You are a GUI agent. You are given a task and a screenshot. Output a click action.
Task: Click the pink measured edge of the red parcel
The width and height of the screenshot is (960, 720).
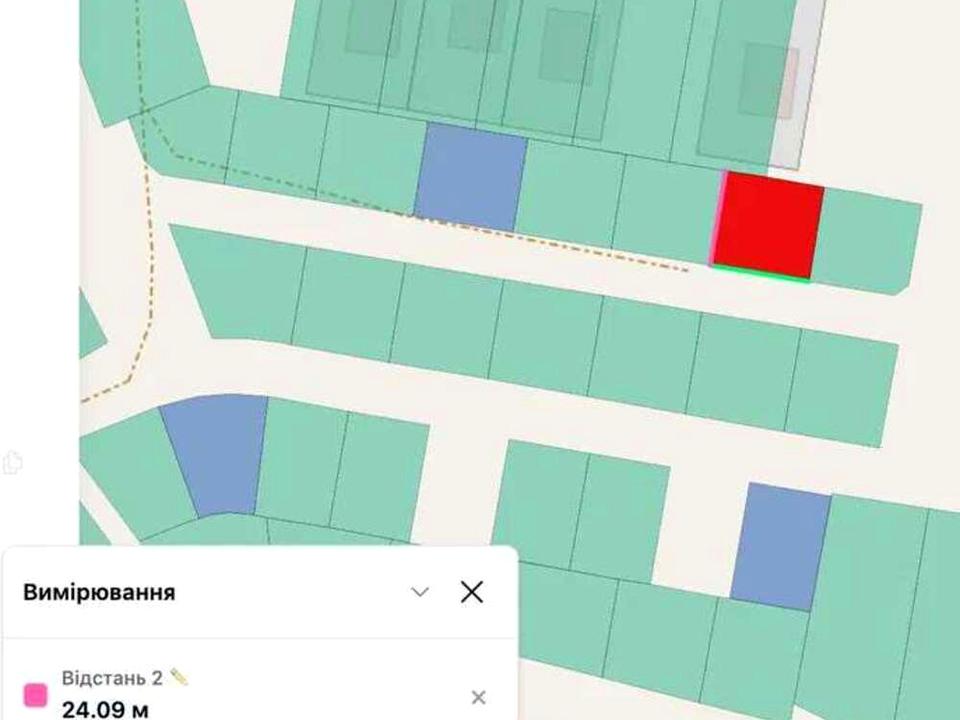click(718, 219)
